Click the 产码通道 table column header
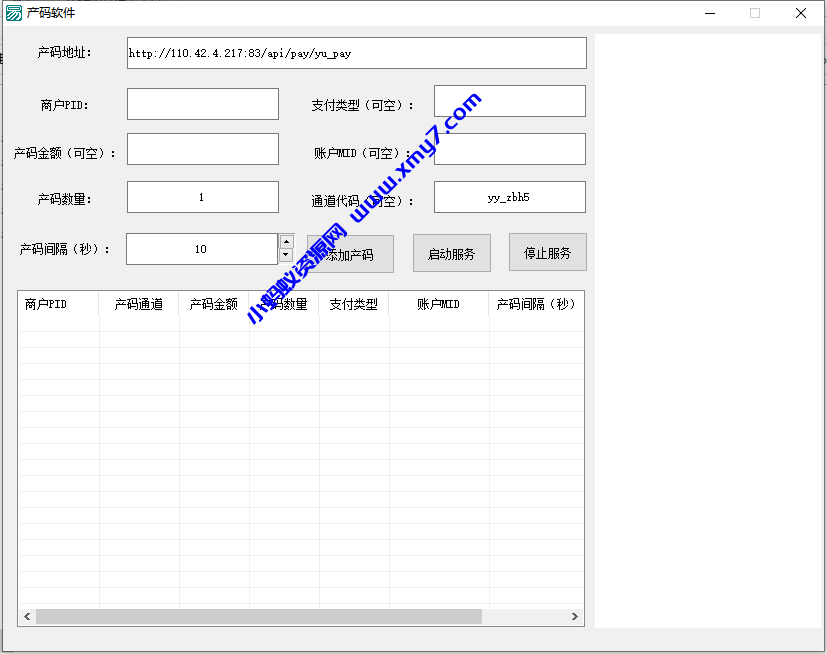This screenshot has width=827, height=654. click(138, 304)
